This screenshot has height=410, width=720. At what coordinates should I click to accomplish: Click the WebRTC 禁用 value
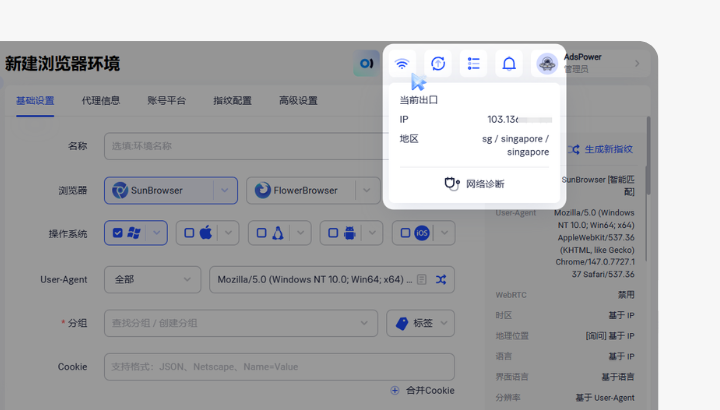click(x=626, y=295)
